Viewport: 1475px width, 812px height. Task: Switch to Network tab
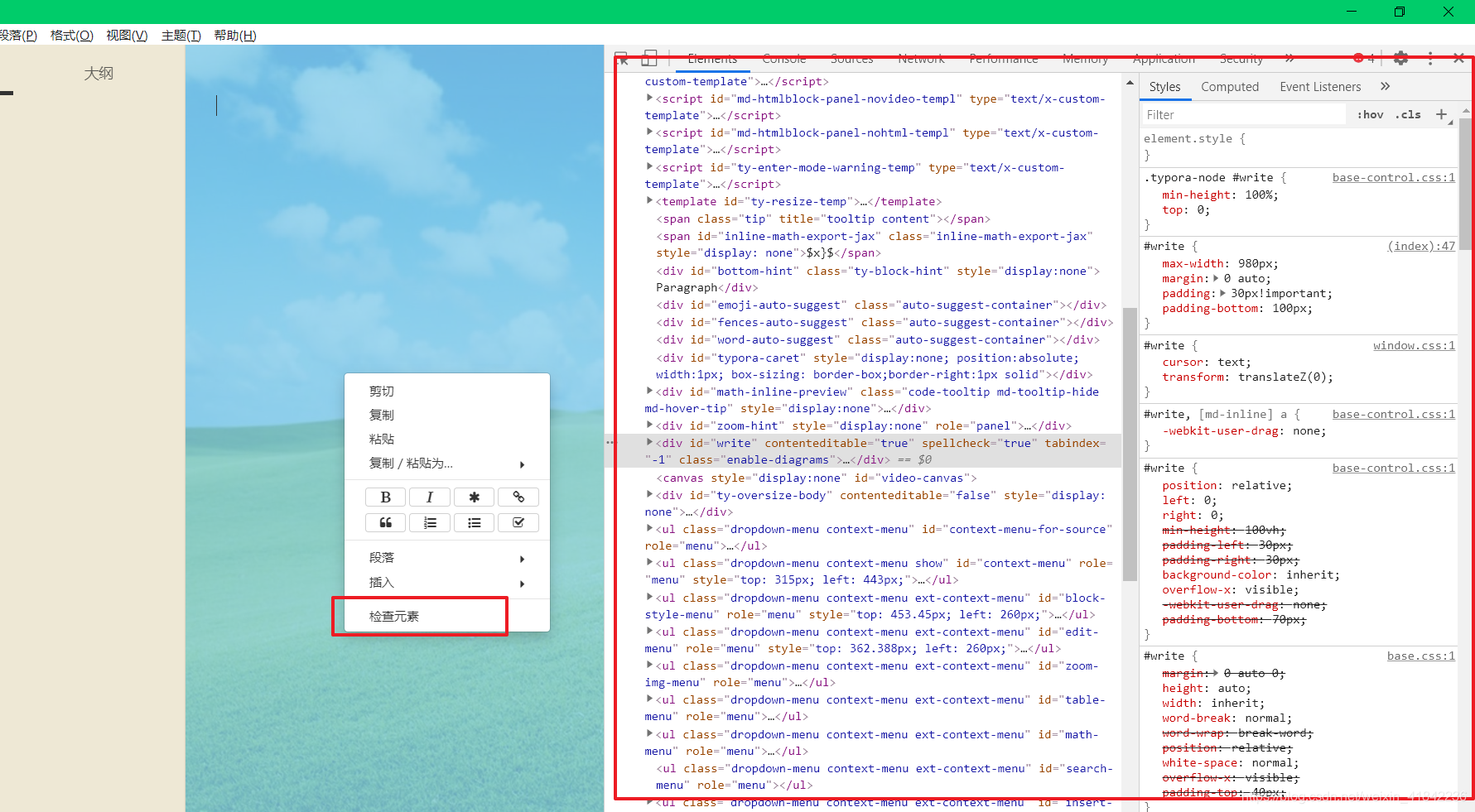coord(921,59)
